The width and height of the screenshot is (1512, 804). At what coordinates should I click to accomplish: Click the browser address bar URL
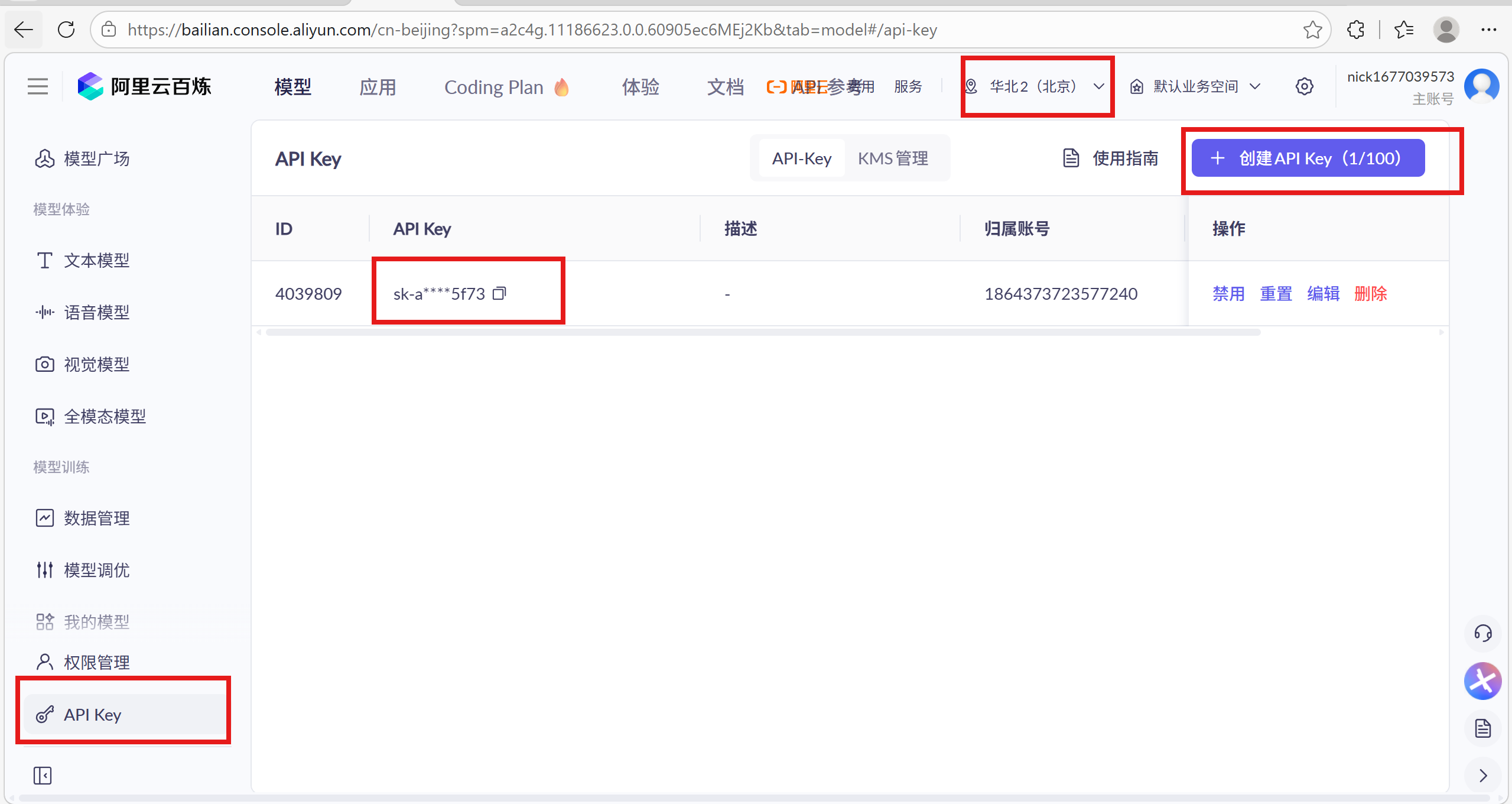532,30
